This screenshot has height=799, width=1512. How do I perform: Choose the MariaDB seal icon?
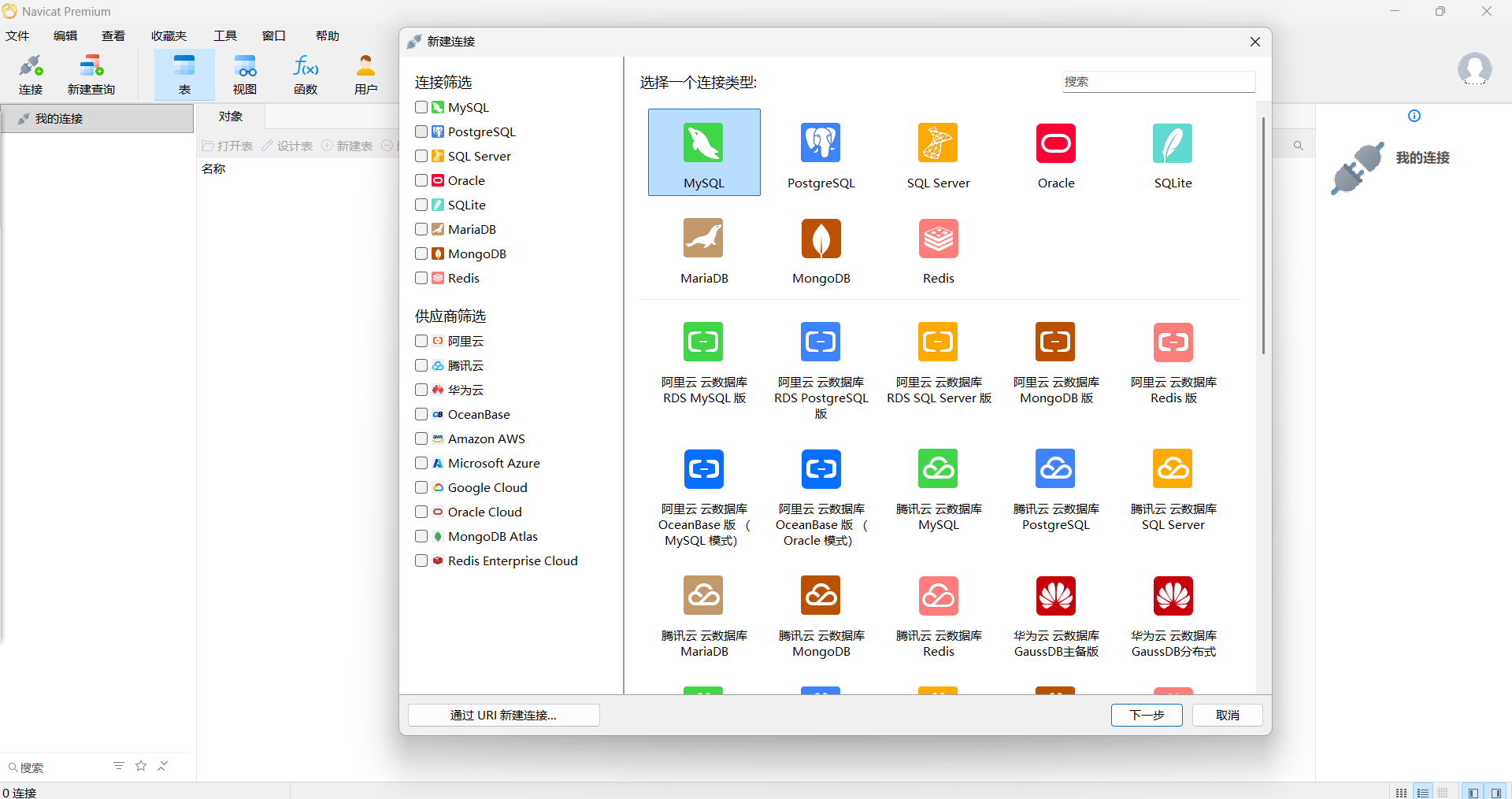click(703, 239)
